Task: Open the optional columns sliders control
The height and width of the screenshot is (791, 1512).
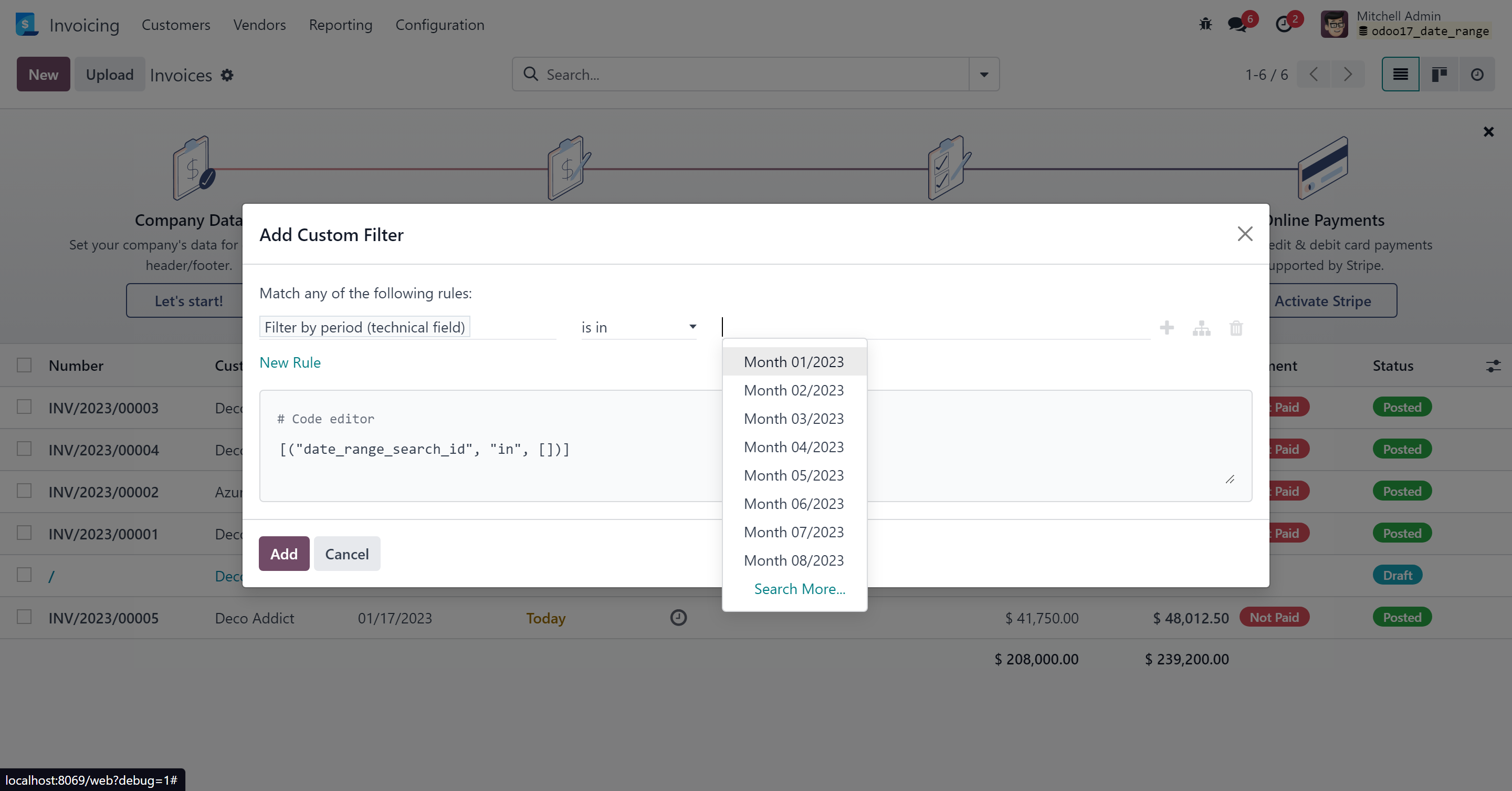Action: (1494, 365)
